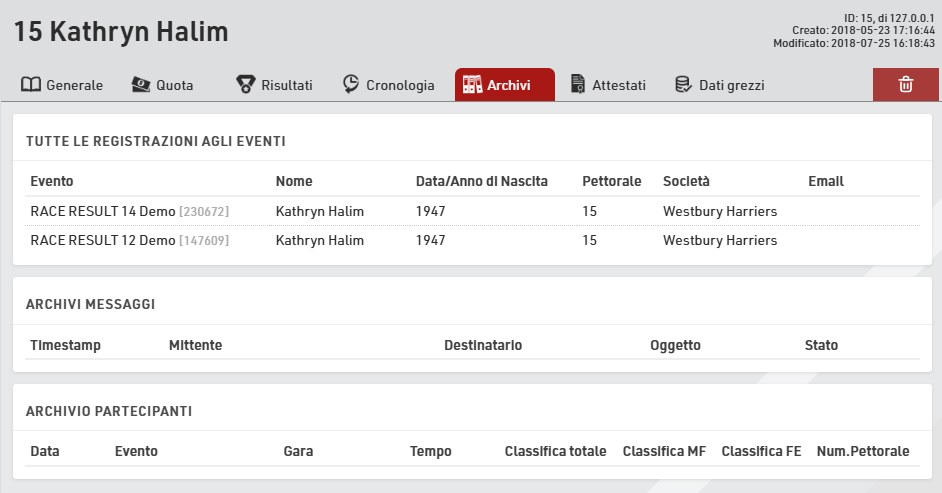942x493 pixels.
Task: Click the Timestamp column header in messages
Action: click(x=65, y=345)
